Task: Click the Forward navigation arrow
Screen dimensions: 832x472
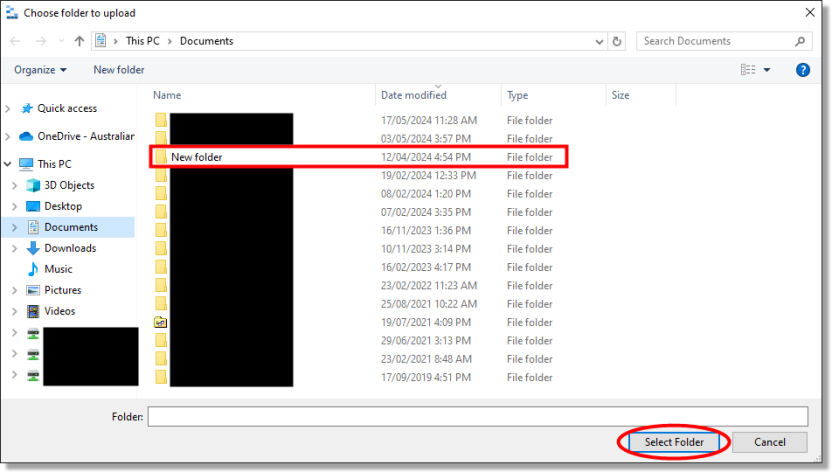Action: (x=40, y=41)
